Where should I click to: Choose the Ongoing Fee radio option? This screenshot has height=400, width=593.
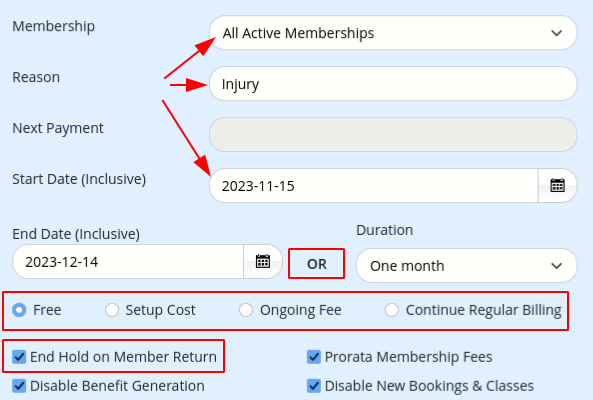click(x=246, y=310)
